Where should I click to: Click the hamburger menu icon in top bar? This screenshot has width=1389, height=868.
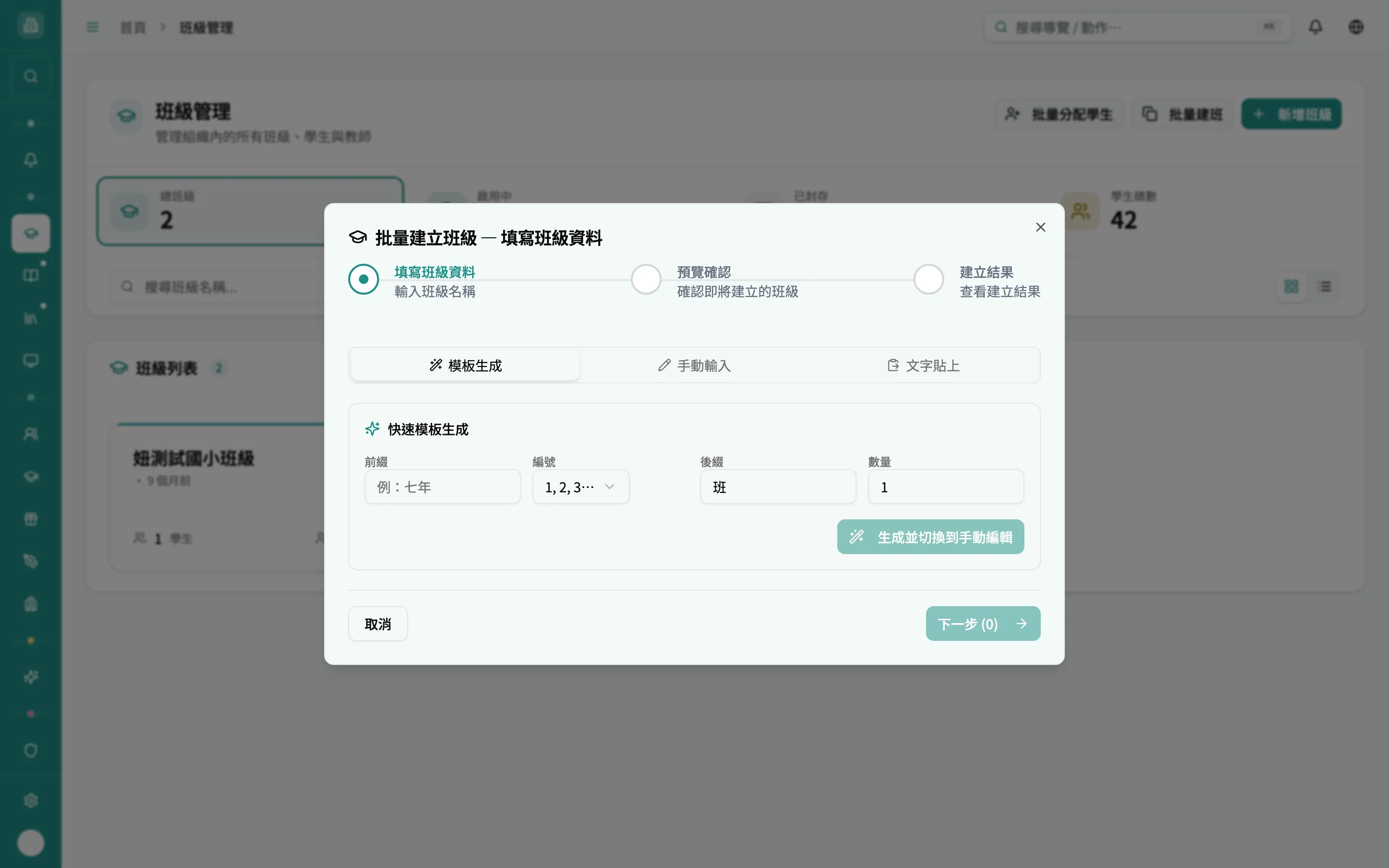(x=93, y=27)
